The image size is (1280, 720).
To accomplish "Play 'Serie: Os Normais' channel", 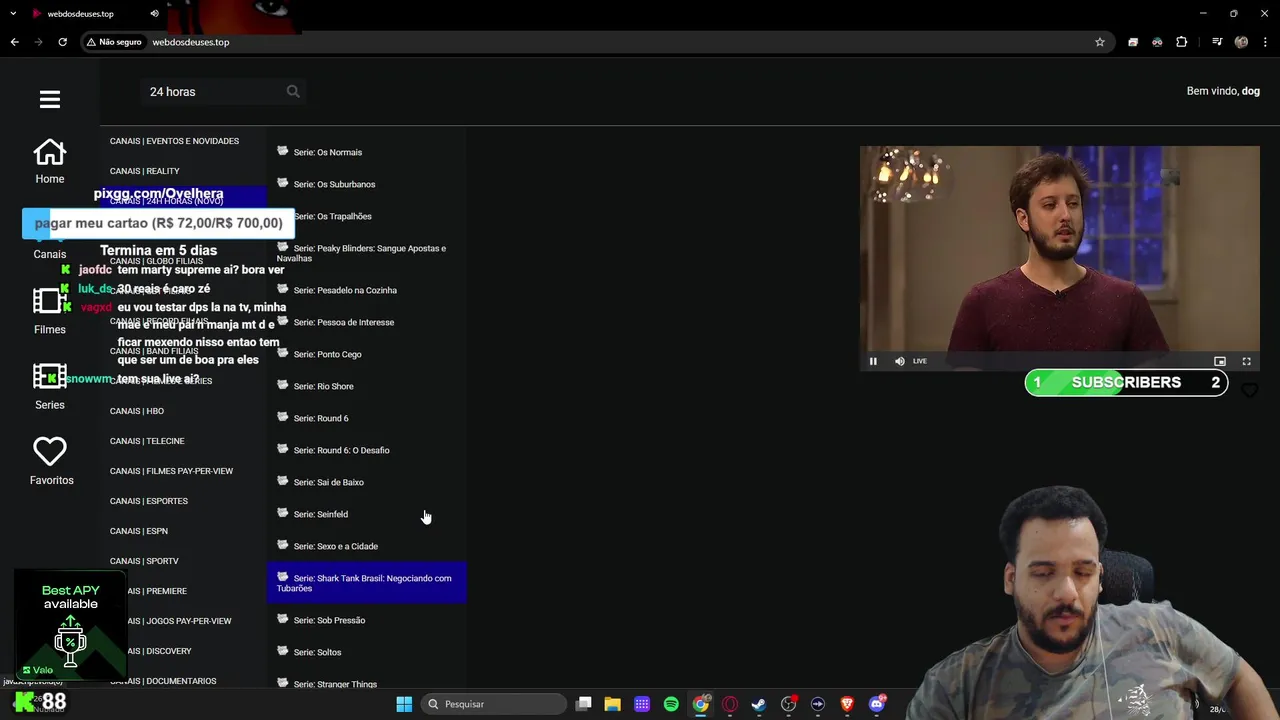I will click(x=366, y=152).
